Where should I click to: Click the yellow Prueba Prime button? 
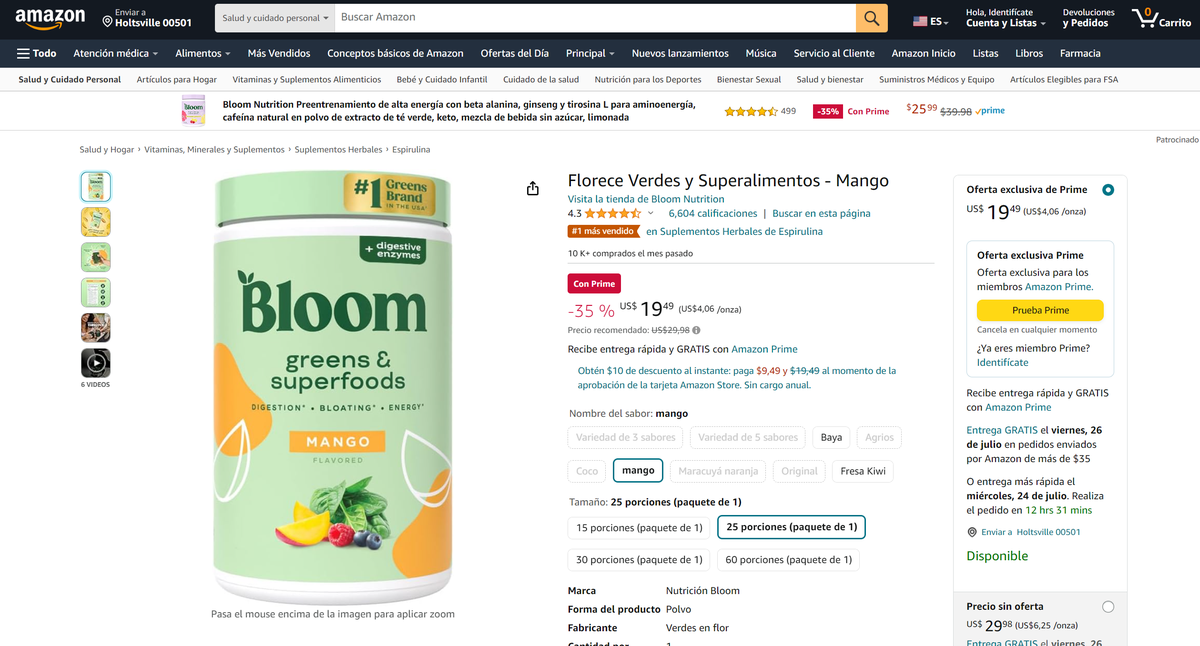tap(1040, 311)
